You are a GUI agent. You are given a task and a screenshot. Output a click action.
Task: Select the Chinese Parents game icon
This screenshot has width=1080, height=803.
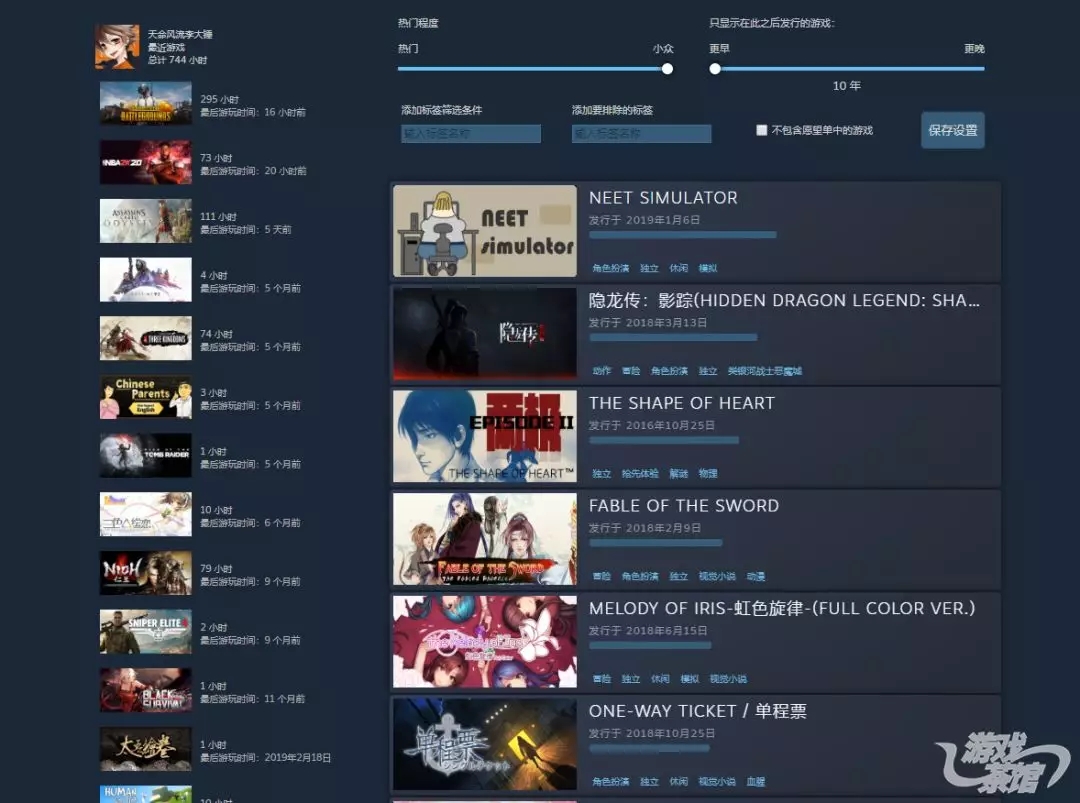(x=145, y=397)
